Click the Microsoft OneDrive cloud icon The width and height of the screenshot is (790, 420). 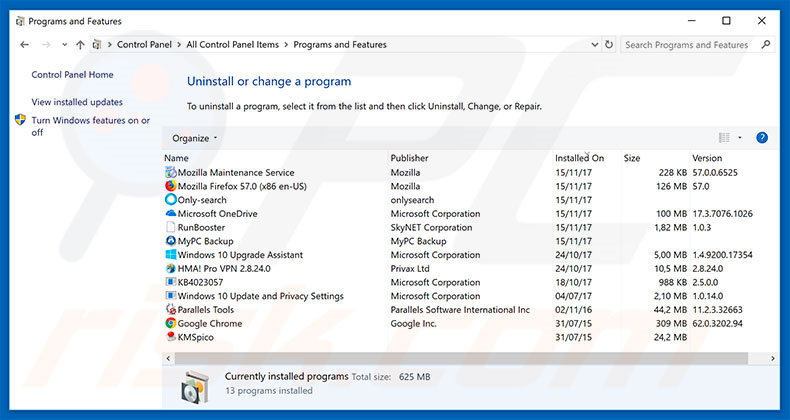tap(170, 214)
